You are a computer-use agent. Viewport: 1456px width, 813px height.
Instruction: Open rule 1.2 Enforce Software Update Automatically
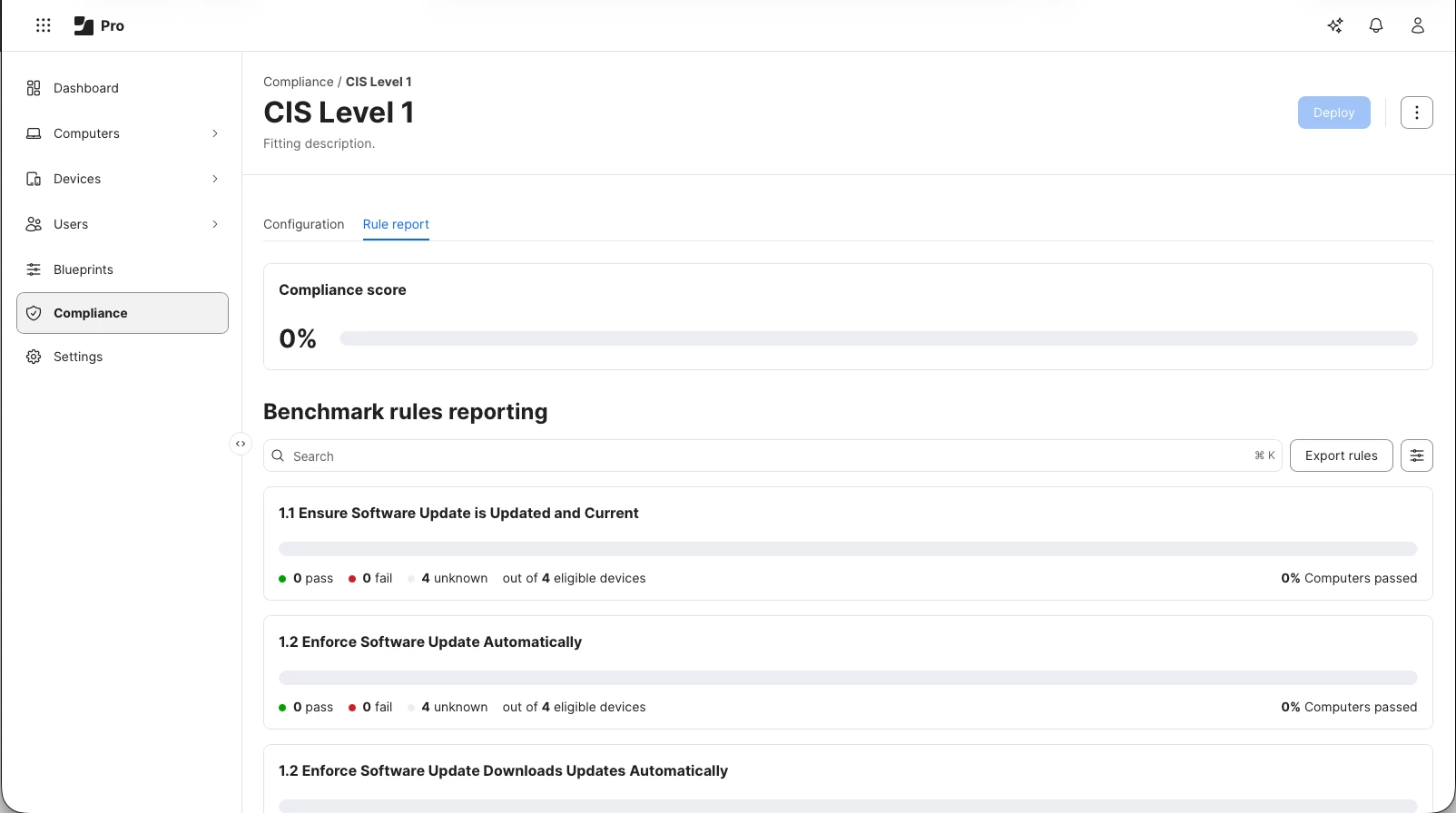430,642
